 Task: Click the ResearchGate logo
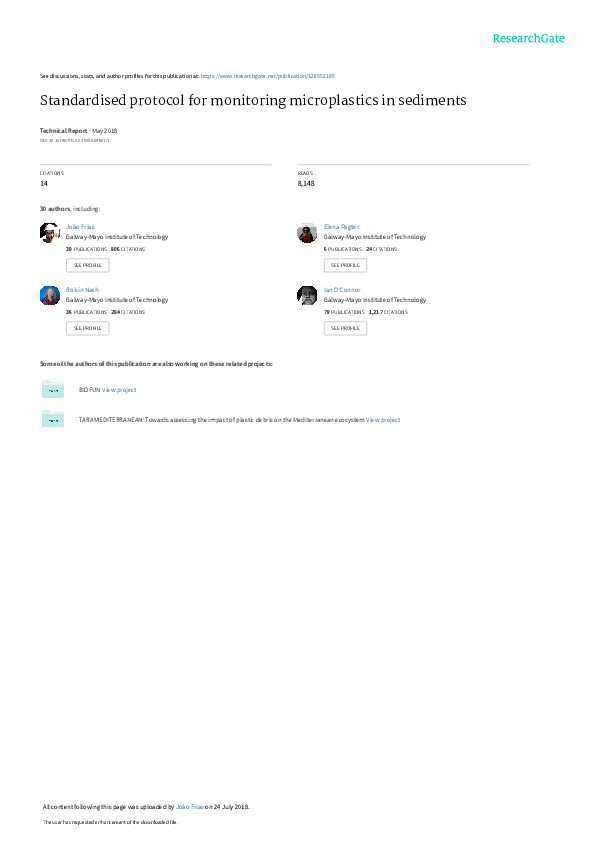tap(528, 39)
